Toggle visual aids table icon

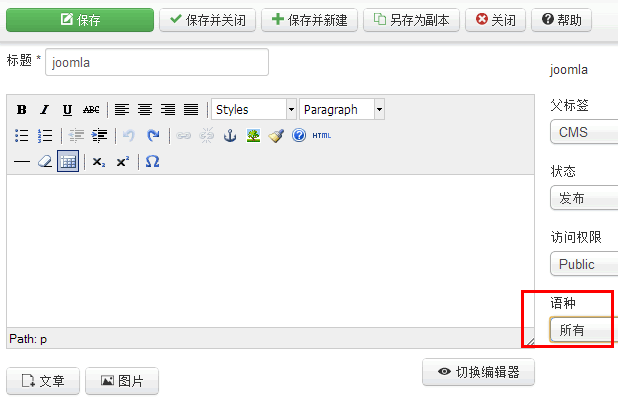coord(68,161)
